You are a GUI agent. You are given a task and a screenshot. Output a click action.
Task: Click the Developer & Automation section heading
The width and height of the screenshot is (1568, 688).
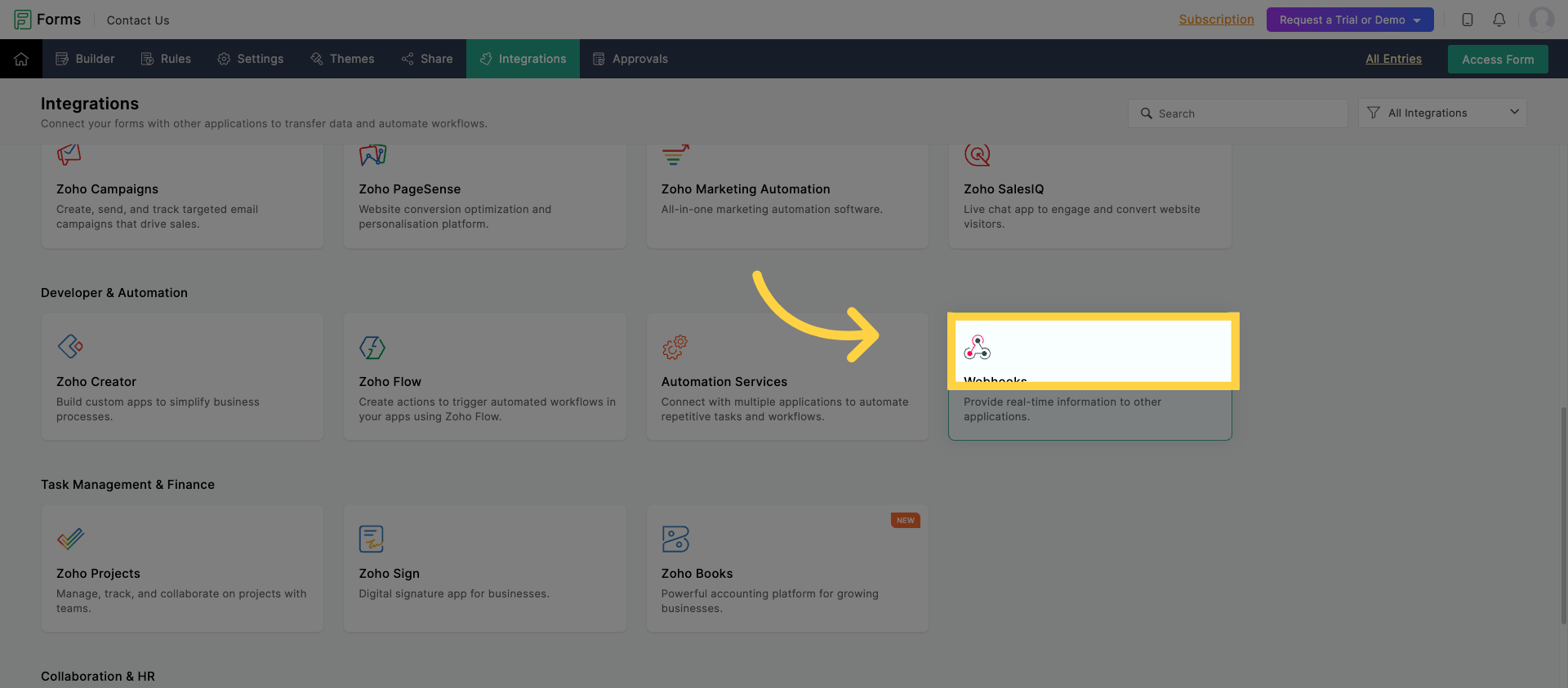click(114, 293)
